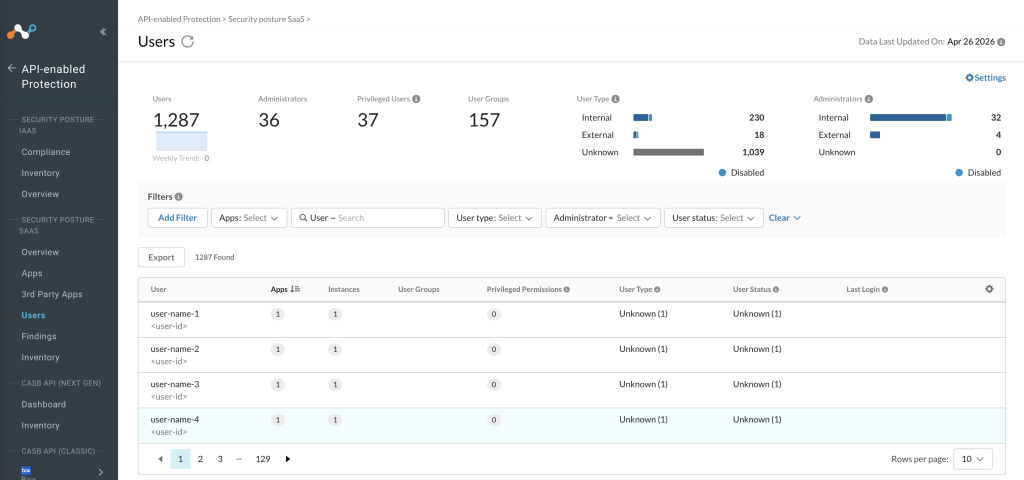The width and height of the screenshot is (1024, 480).
Task: Click the User search input field
Action: [x=368, y=218]
